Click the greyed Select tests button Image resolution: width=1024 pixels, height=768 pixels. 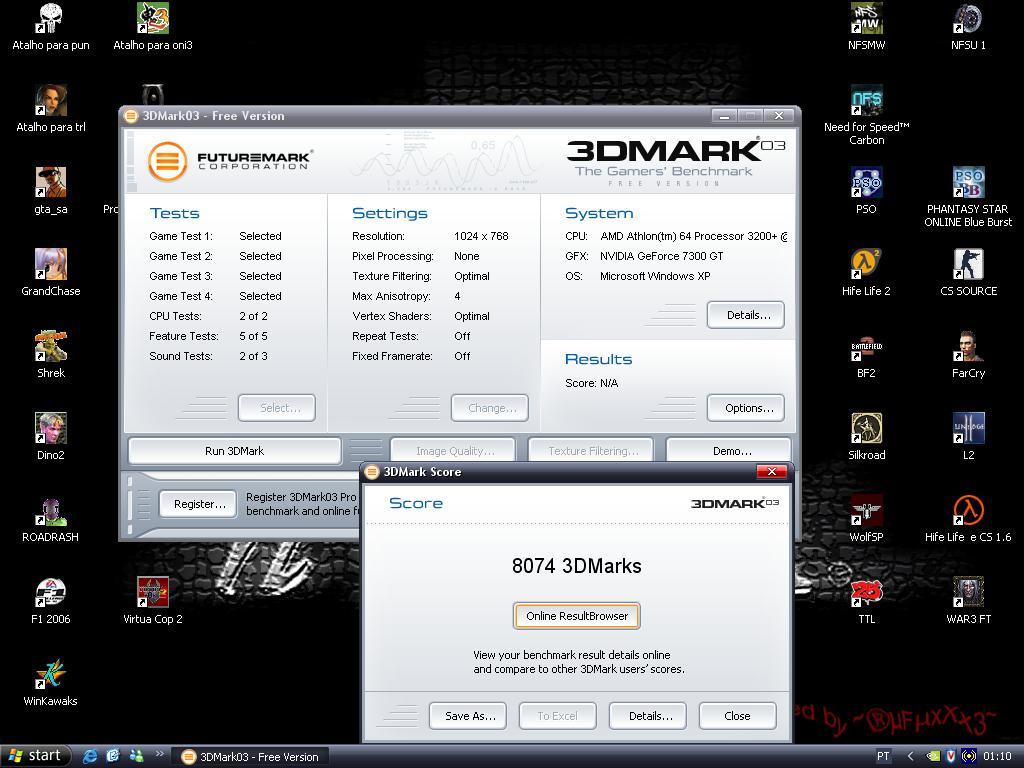click(277, 408)
